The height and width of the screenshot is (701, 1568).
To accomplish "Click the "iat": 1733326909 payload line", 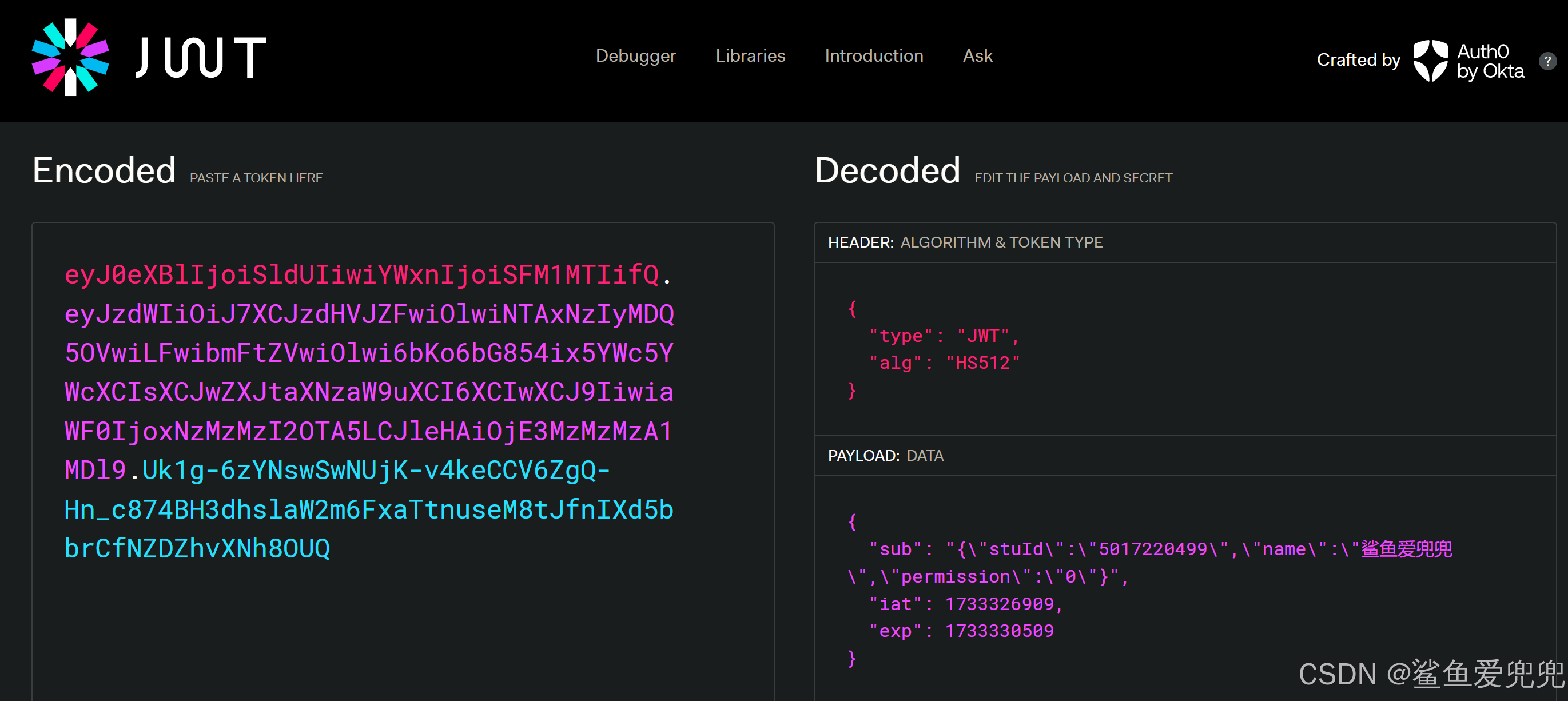I will pyautogui.click(x=966, y=604).
